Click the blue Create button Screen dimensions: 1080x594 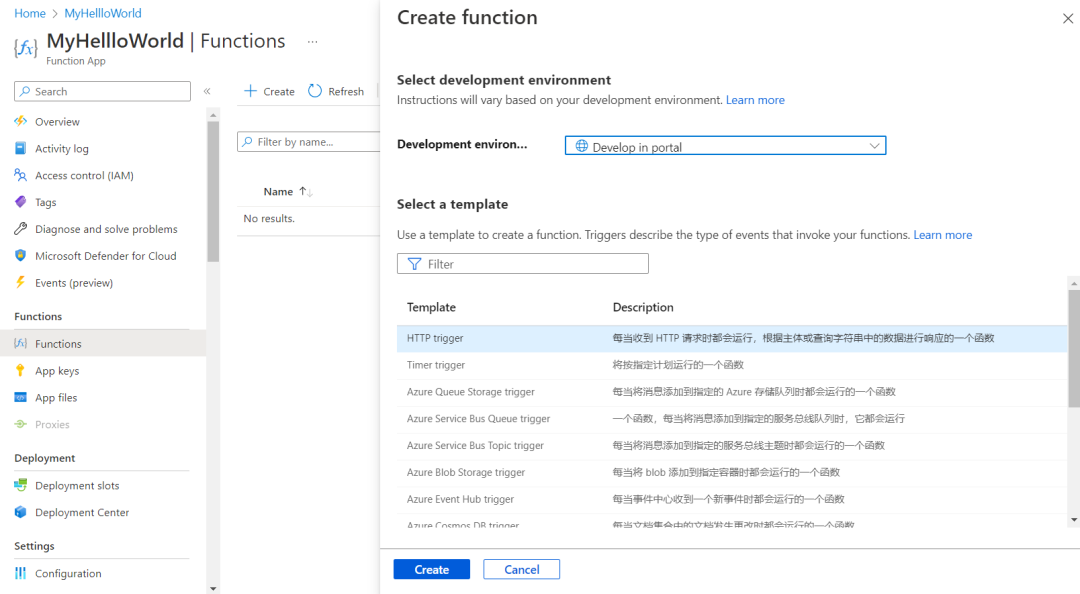[x=431, y=569]
